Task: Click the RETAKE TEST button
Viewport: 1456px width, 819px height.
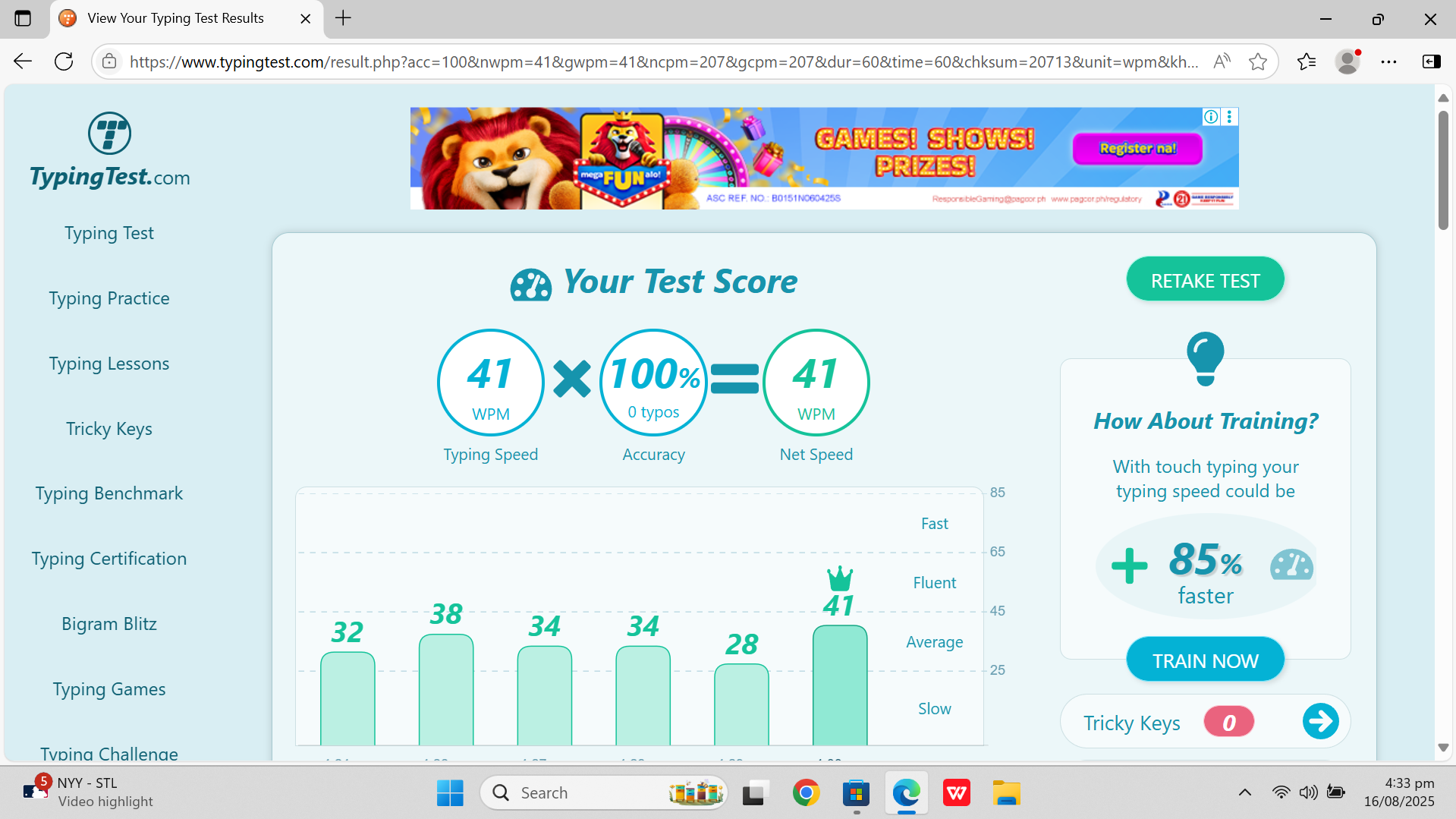Action: click(1205, 279)
